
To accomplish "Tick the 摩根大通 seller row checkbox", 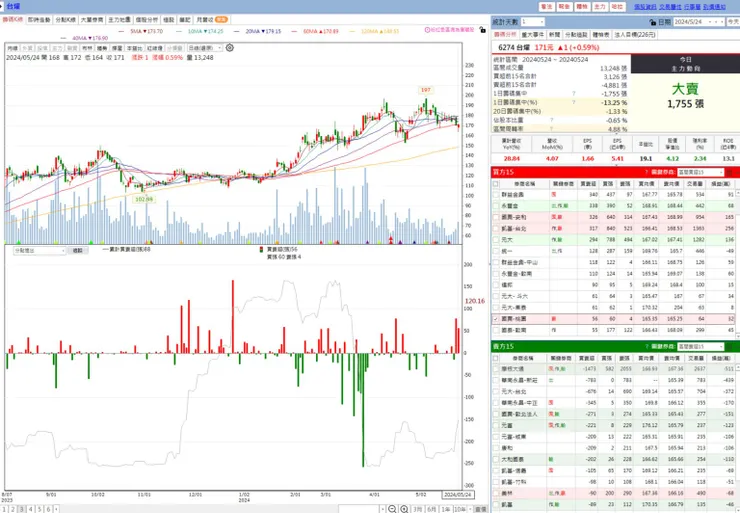I will coord(496,369).
